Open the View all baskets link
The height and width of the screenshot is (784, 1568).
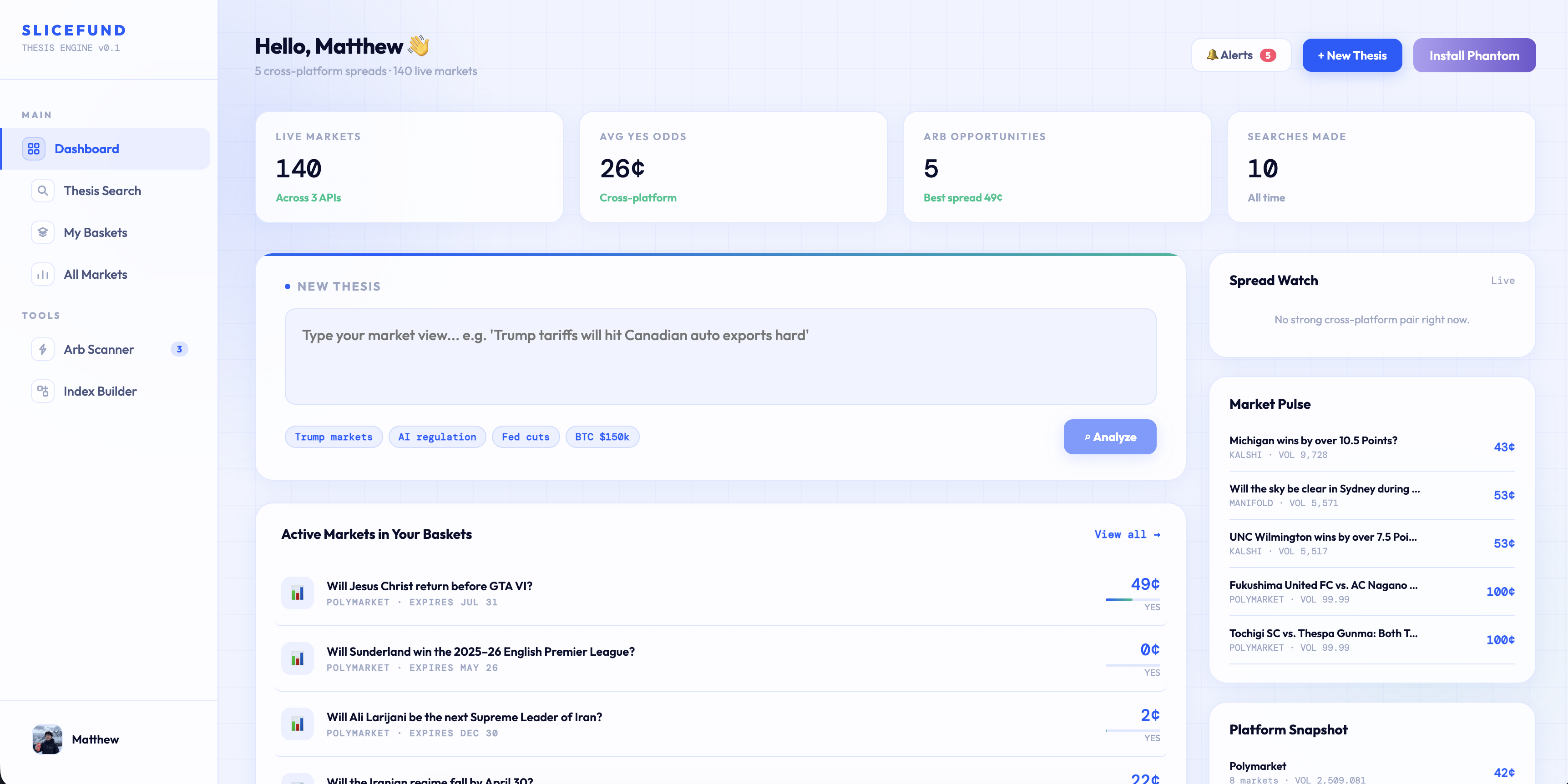click(x=1126, y=534)
